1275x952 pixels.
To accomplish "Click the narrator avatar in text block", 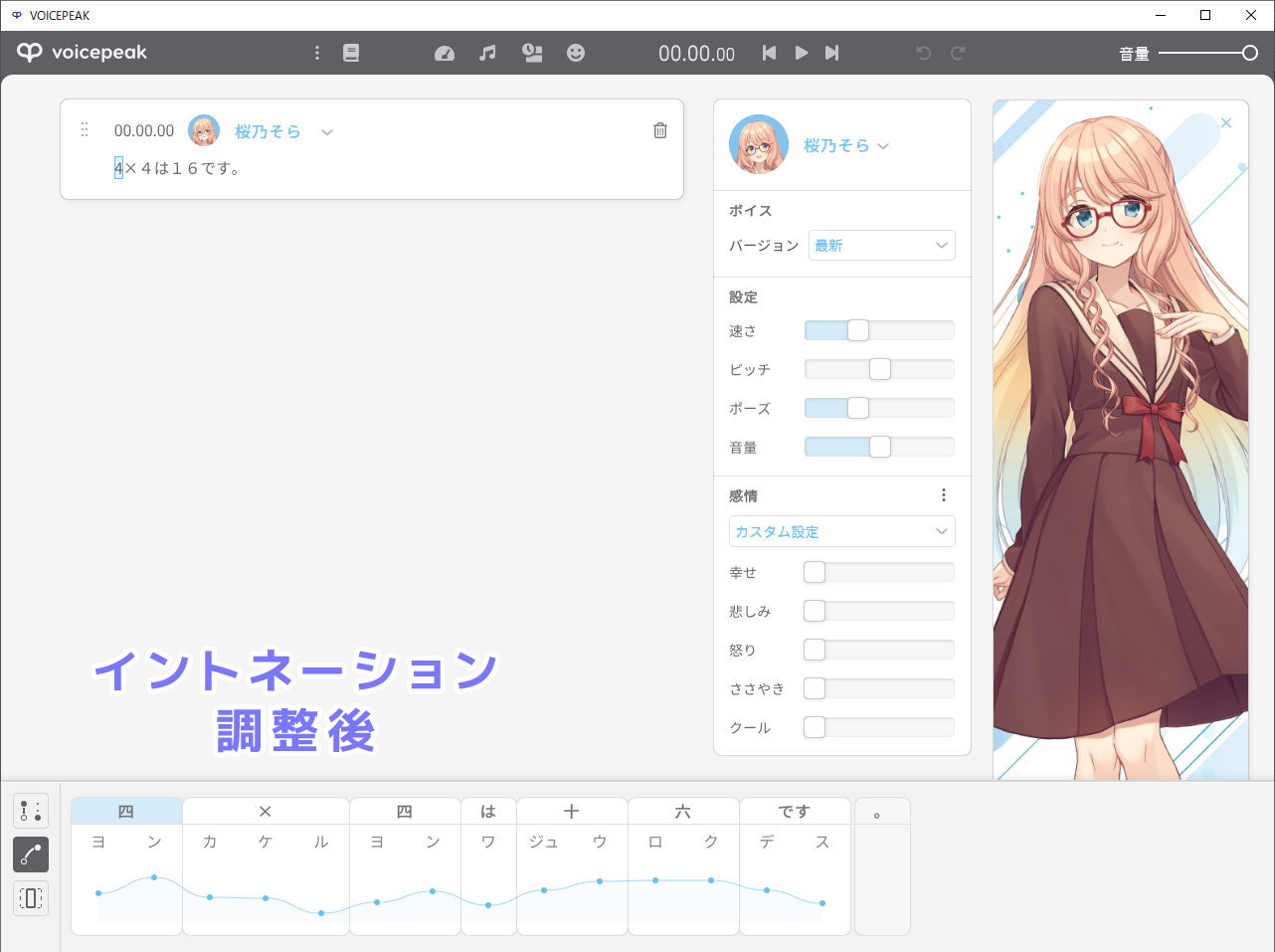I will coord(204,130).
